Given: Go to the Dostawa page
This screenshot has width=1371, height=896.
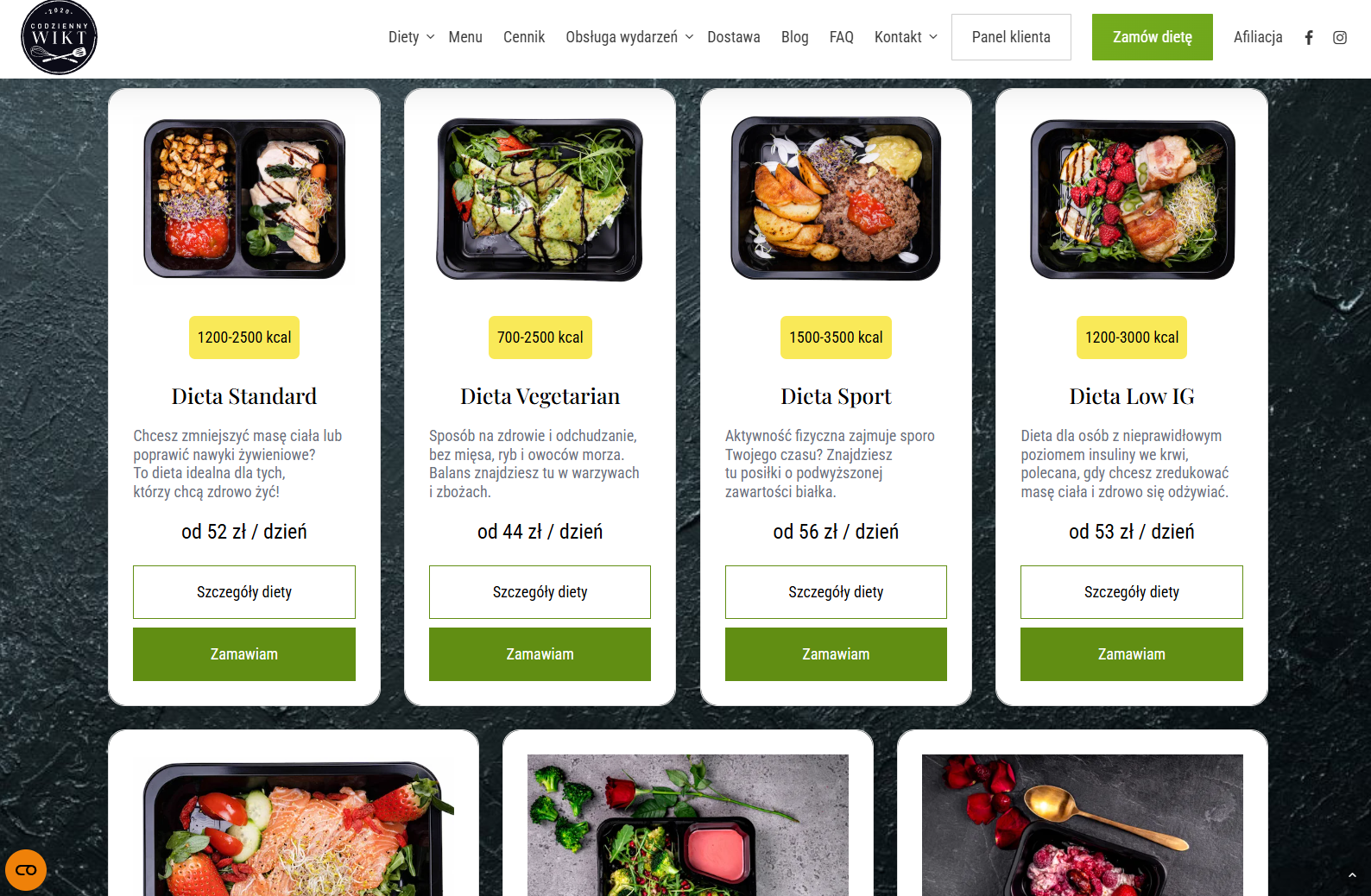Looking at the screenshot, I should [734, 37].
